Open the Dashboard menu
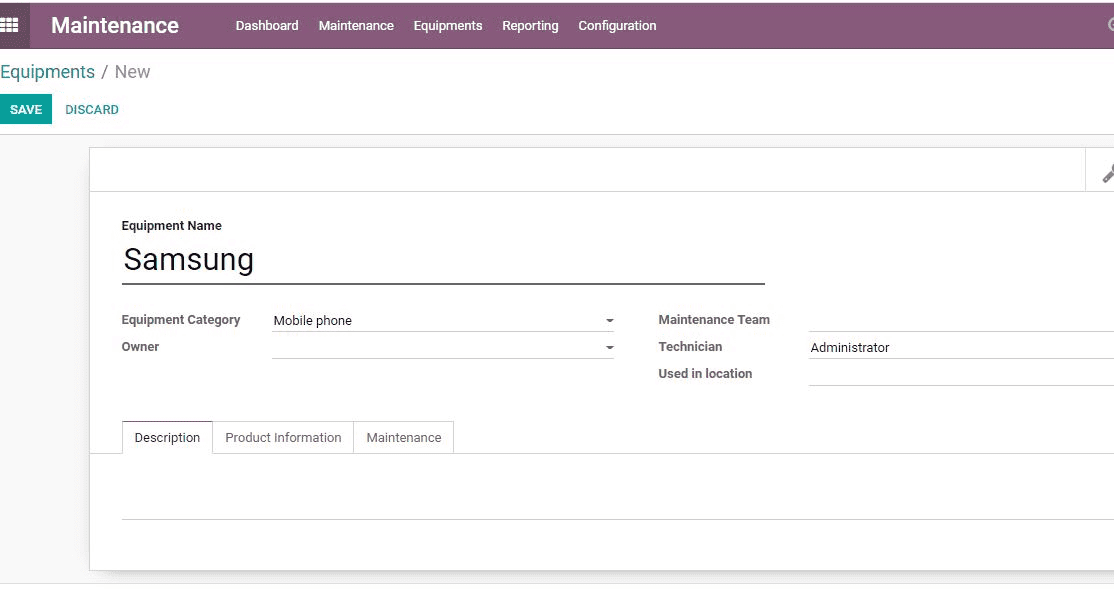 tap(267, 26)
